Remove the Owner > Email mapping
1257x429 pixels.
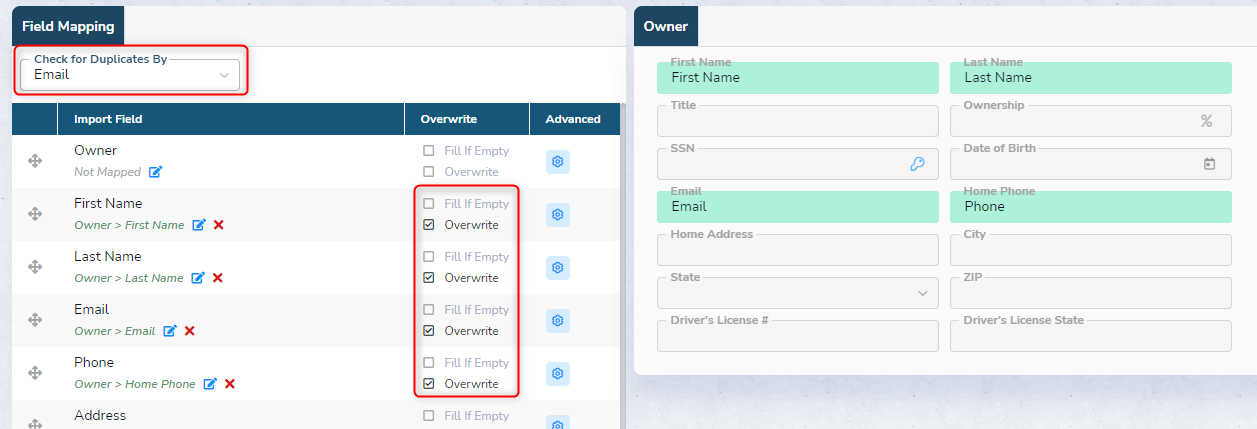pos(189,331)
